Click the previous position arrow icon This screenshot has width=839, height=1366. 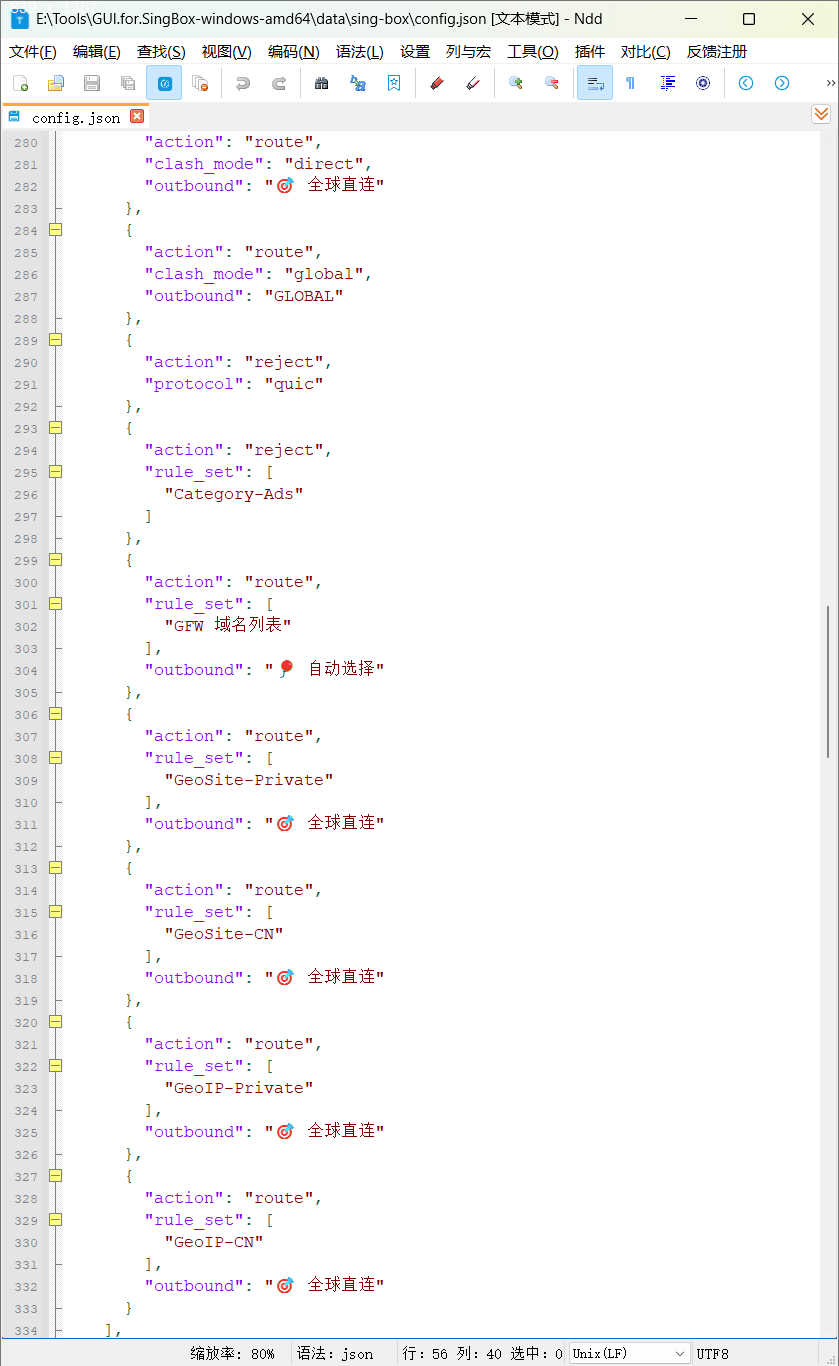point(746,83)
